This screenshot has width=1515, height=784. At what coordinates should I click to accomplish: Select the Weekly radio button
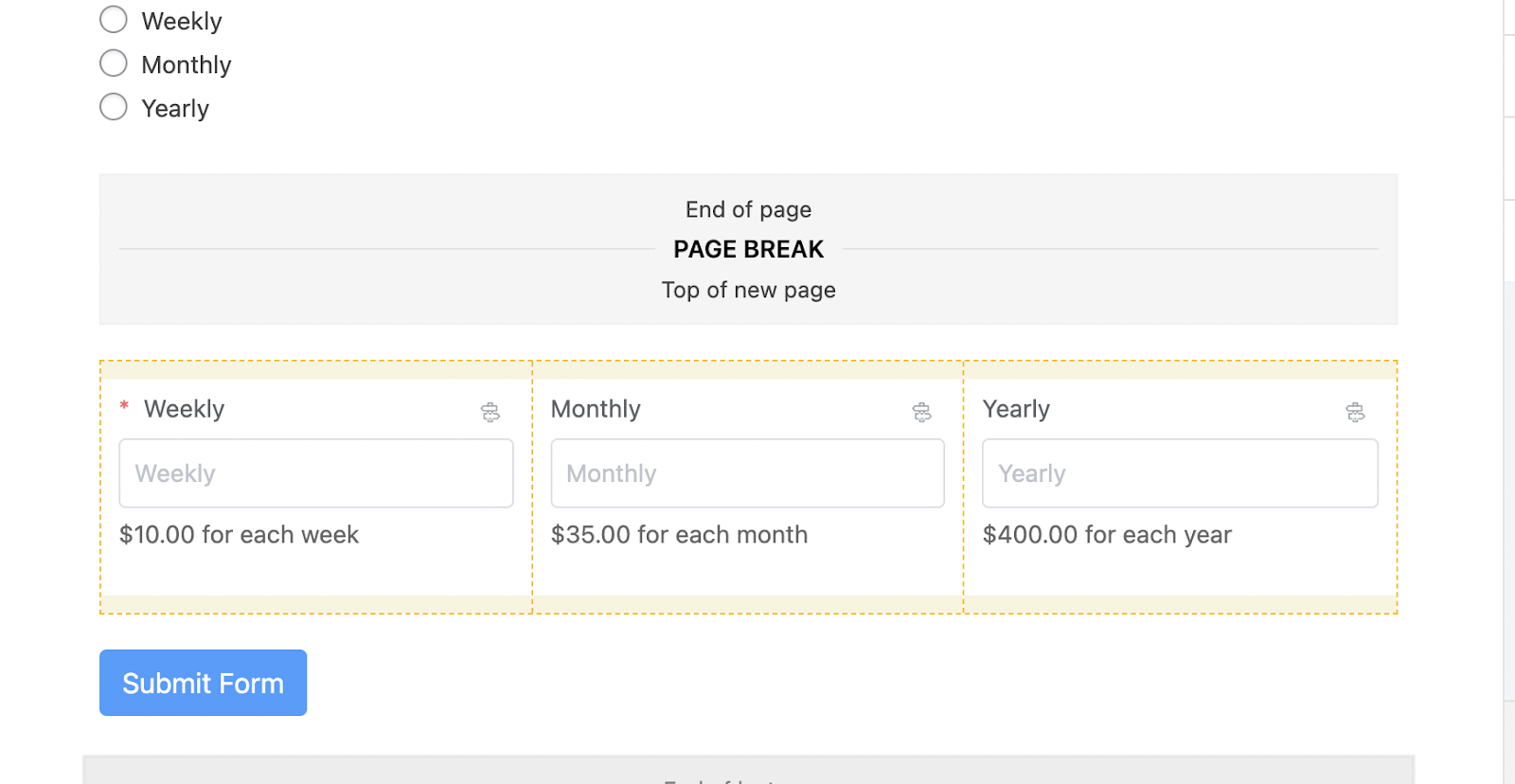coord(114,20)
